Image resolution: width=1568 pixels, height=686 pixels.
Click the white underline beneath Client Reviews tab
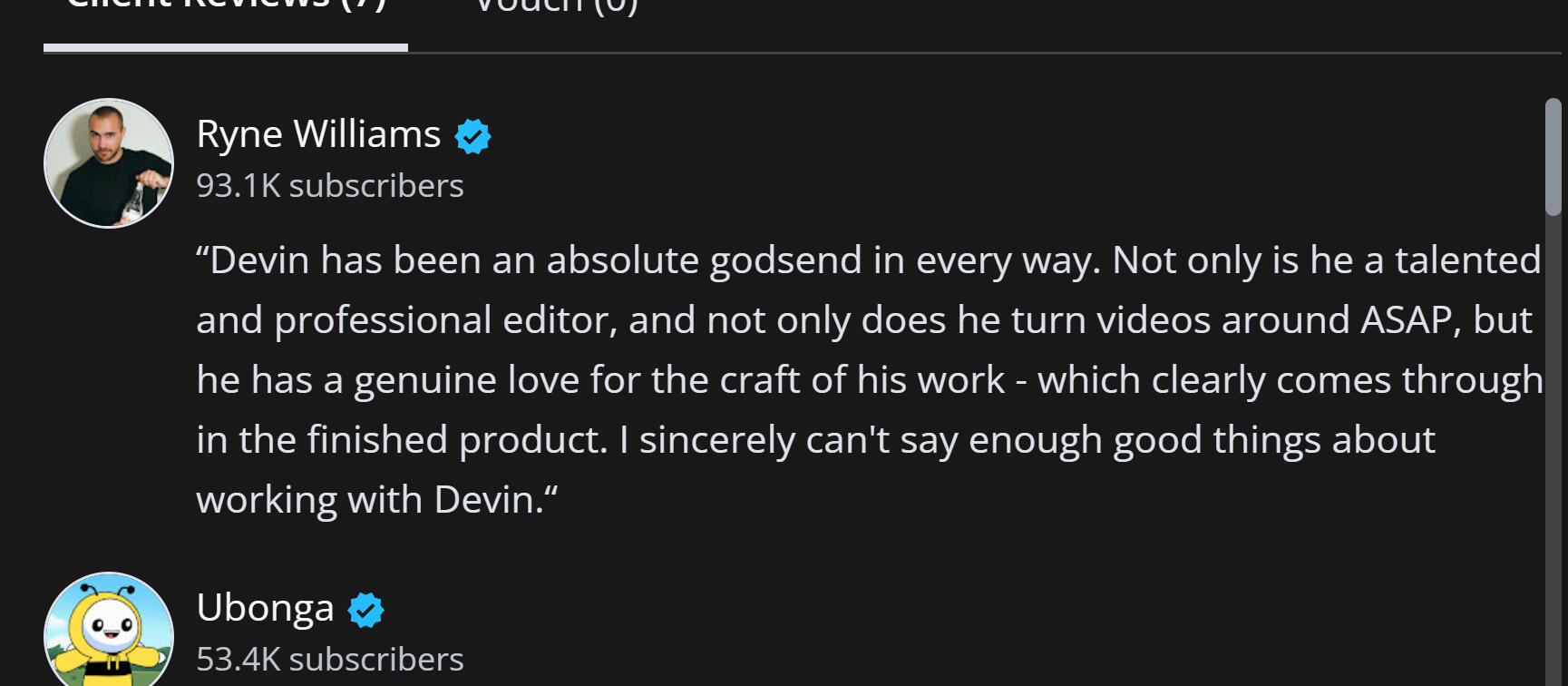click(x=226, y=47)
